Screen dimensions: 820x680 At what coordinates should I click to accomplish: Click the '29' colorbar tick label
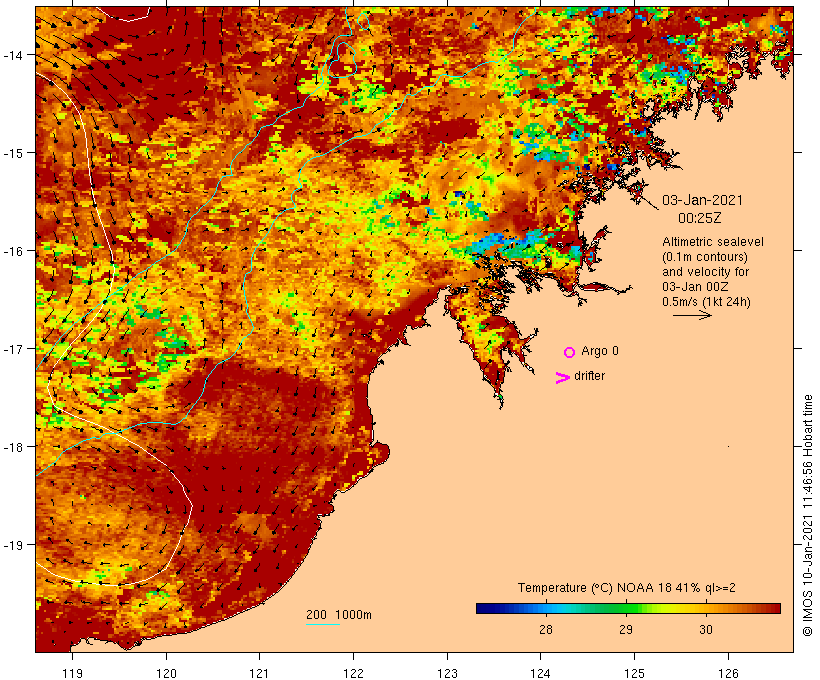[x=626, y=629]
